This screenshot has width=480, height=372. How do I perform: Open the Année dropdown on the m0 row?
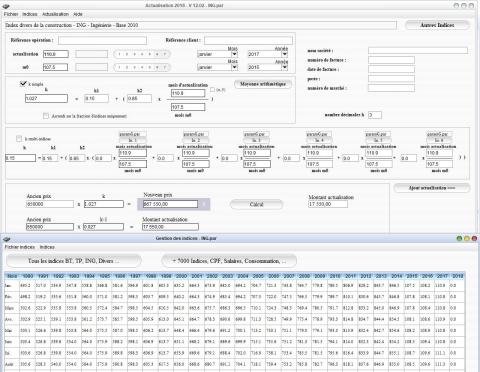pos(284,67)
